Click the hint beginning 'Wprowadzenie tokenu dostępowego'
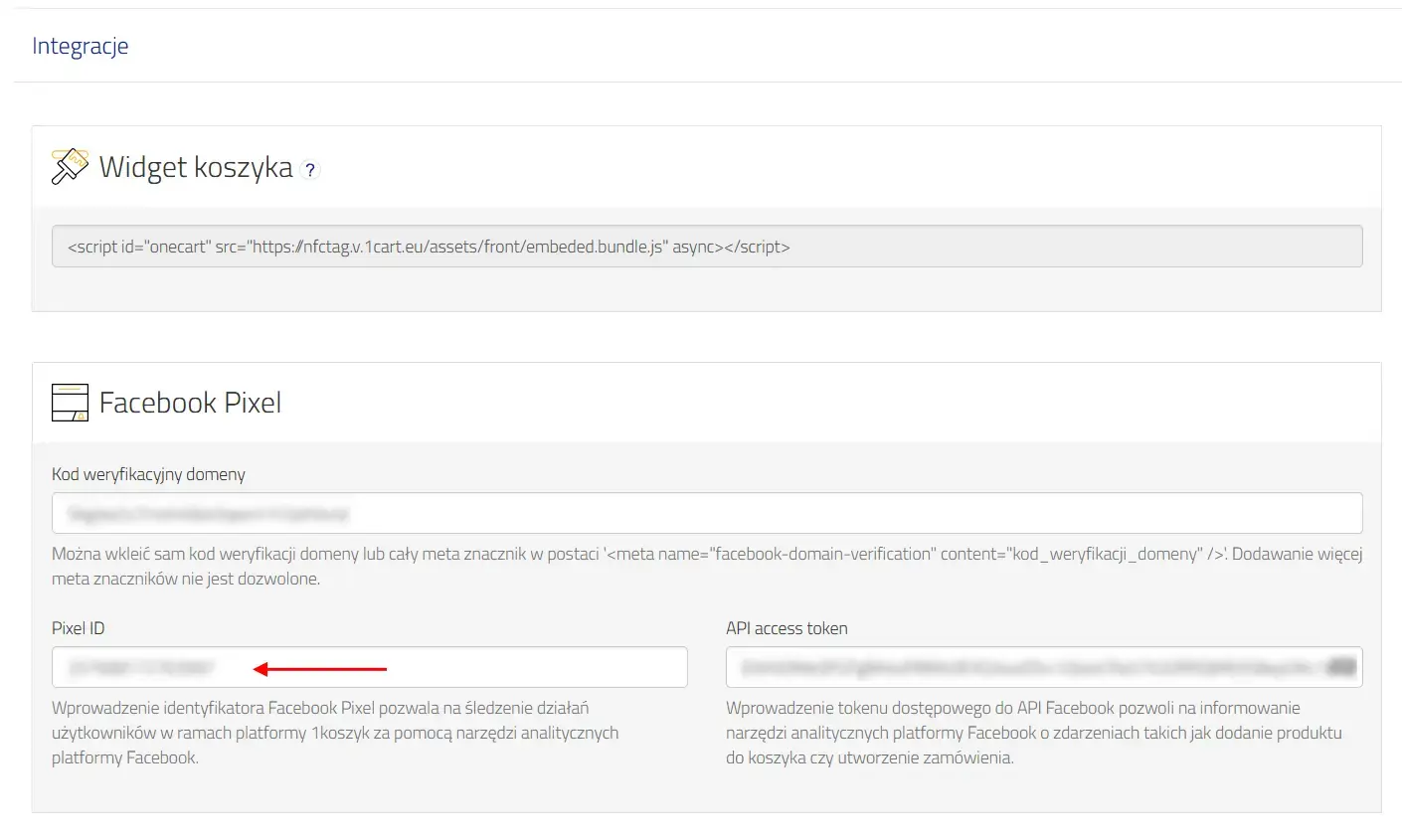1402x840 pixels. click(x=1034, y=733)
